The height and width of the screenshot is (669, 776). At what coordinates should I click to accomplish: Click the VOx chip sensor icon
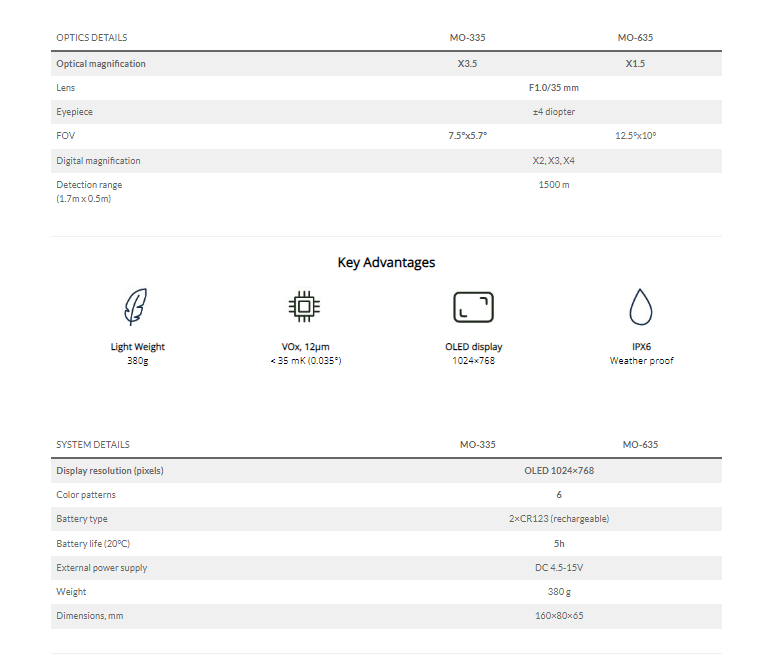click(x=304, y=307)
